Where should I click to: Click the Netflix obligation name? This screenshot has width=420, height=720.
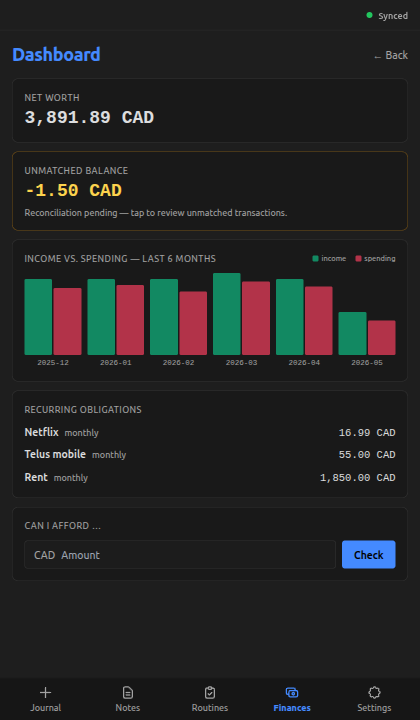point(41,432)
